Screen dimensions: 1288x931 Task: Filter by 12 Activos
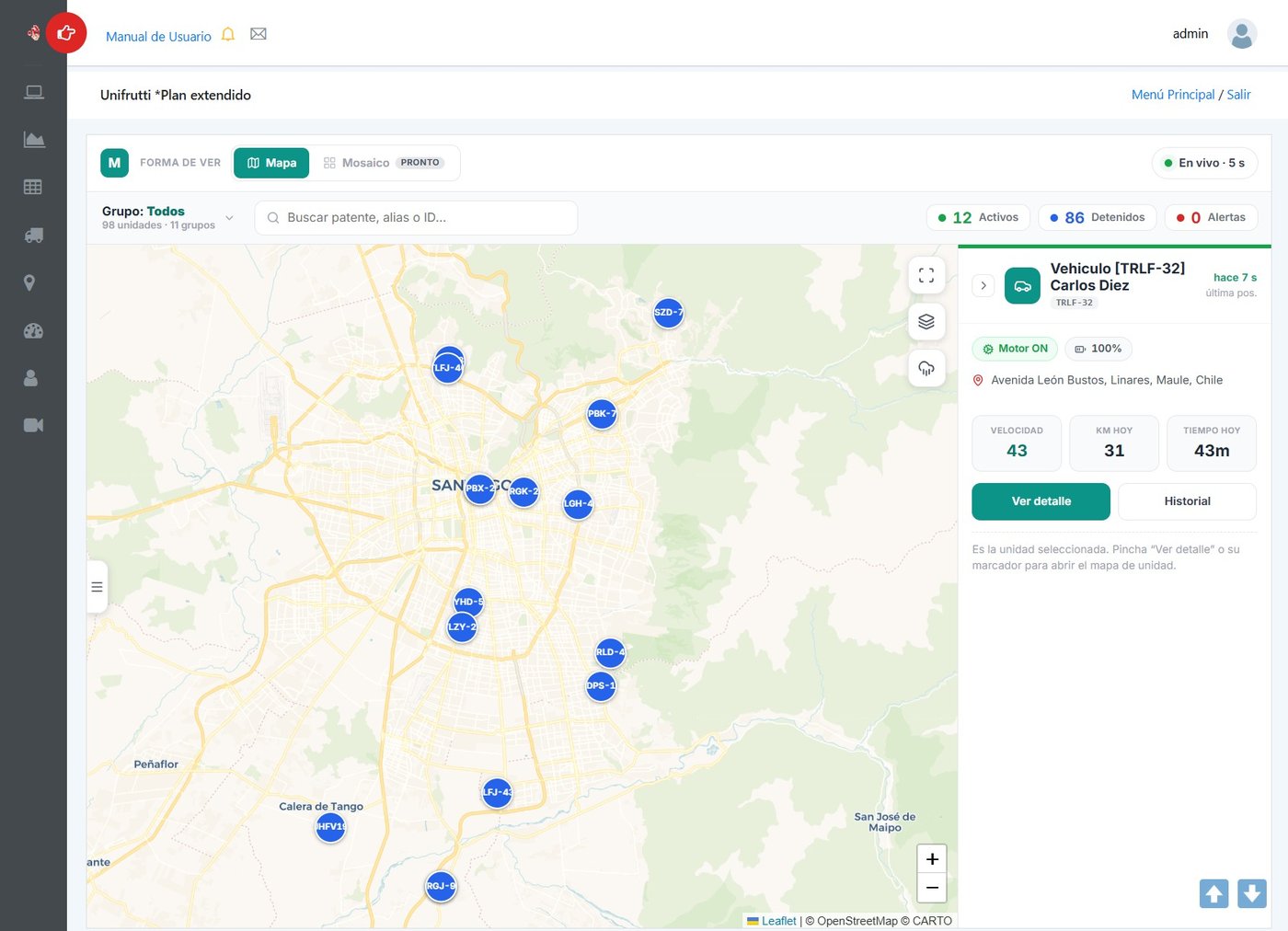(978, 217)
